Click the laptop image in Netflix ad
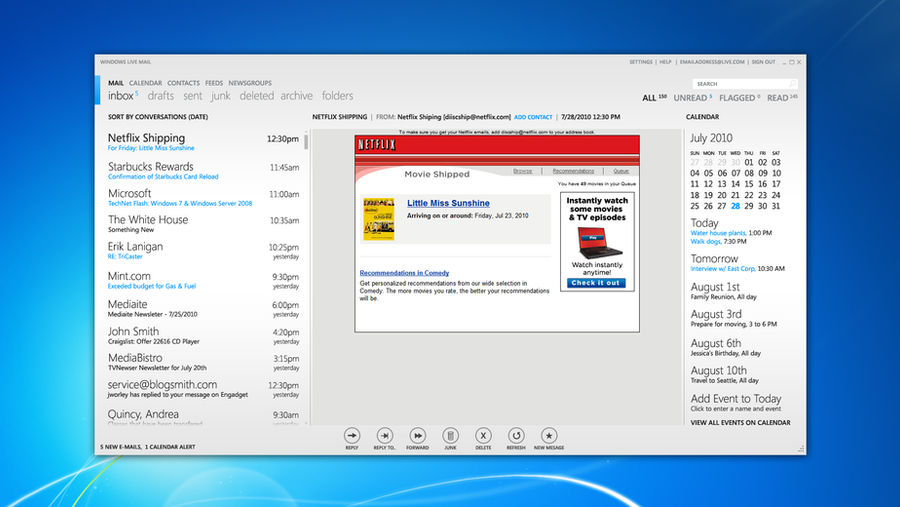The width and height of the screenshot is (900, 507). pos(598,243)
